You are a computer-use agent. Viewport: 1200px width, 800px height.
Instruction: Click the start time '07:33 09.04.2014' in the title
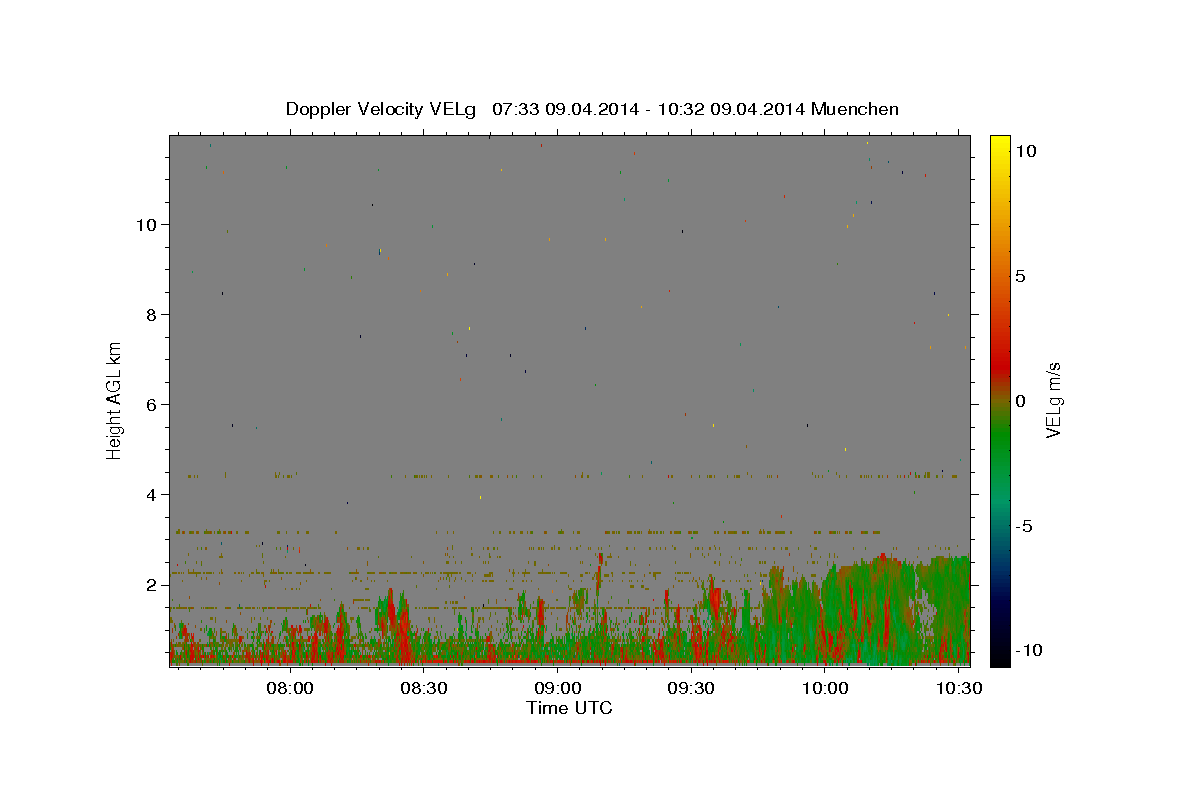pos(565,109)
